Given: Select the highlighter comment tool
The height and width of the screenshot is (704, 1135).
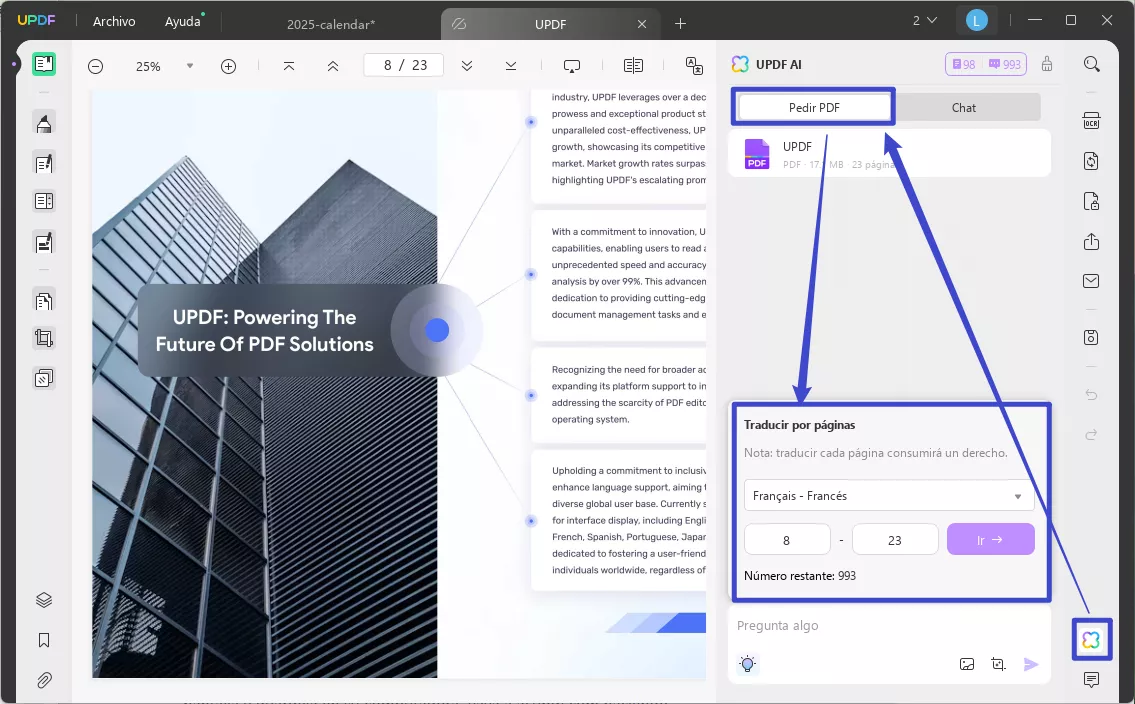Looking at the screenshot, I should (x=43, y=124).
